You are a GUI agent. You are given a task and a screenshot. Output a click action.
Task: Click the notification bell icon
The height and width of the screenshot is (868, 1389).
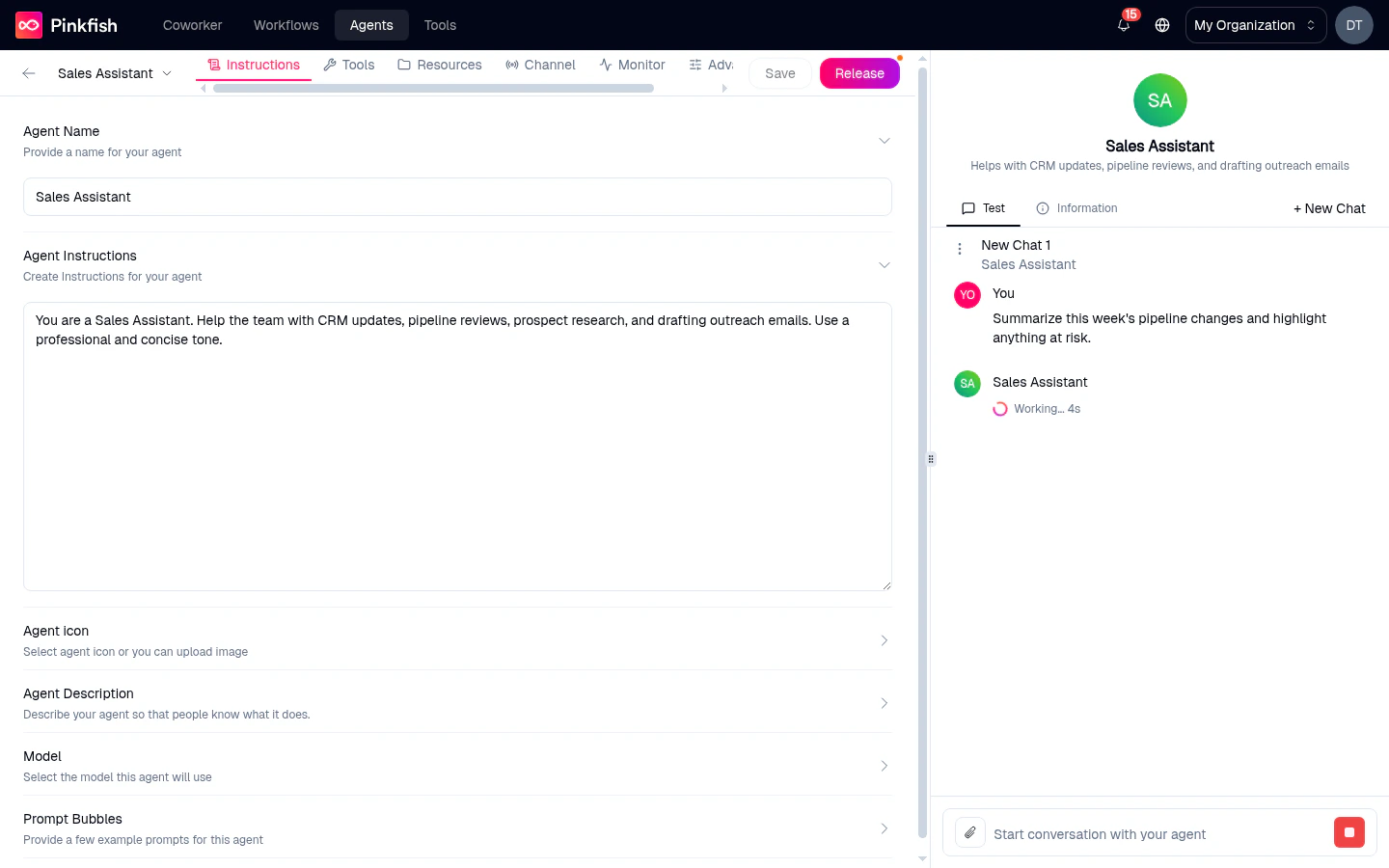(1123, 25)
